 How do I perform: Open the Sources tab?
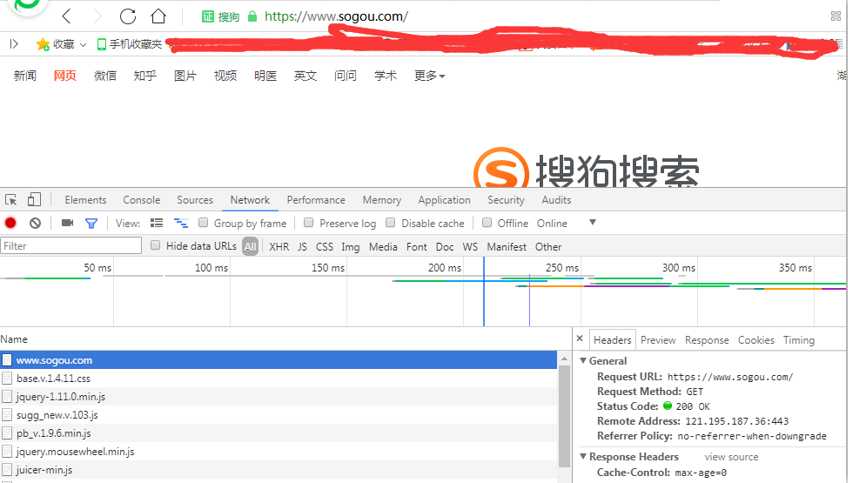click(195, 200)
